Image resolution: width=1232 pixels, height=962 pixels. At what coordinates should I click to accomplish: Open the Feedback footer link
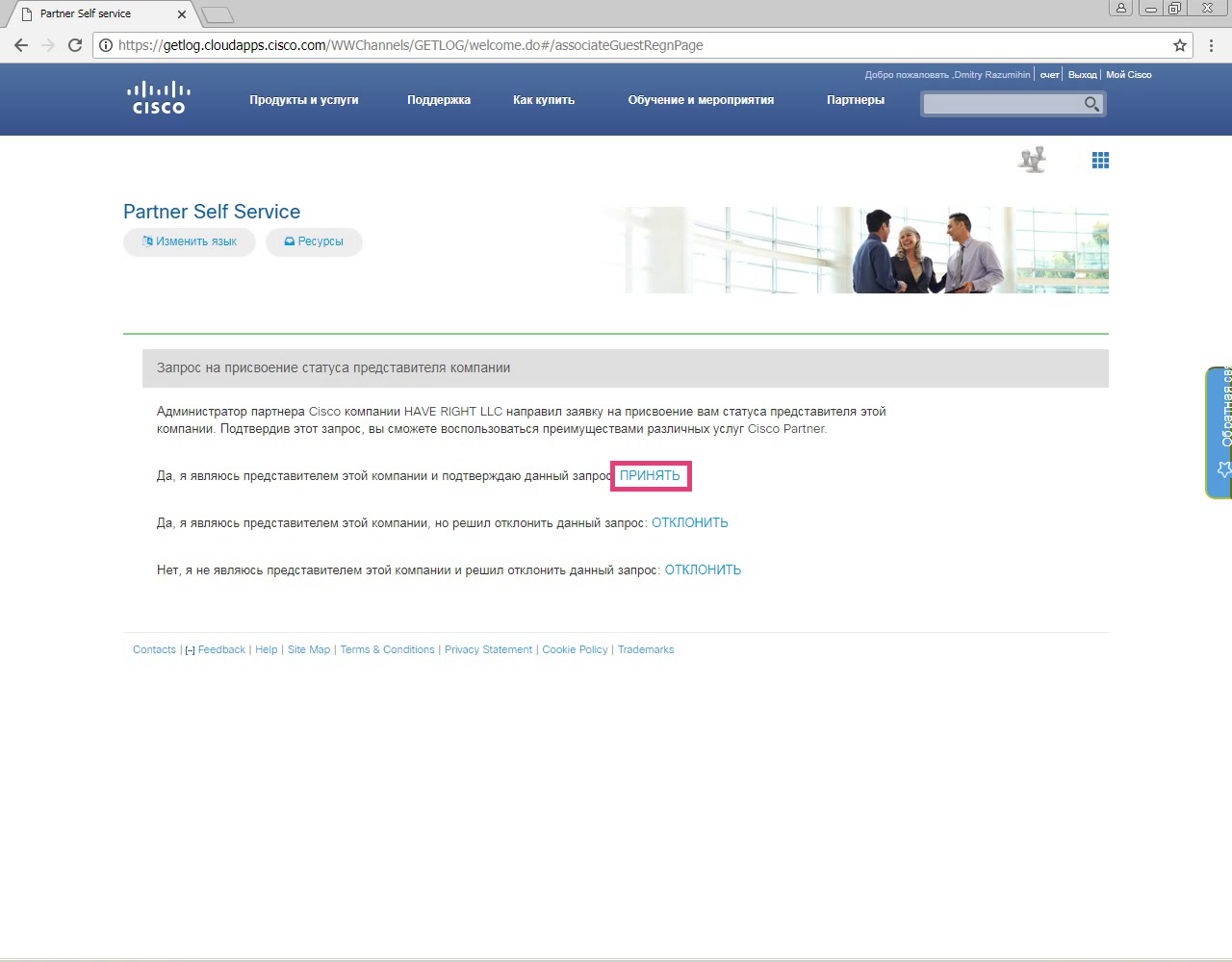221,649
